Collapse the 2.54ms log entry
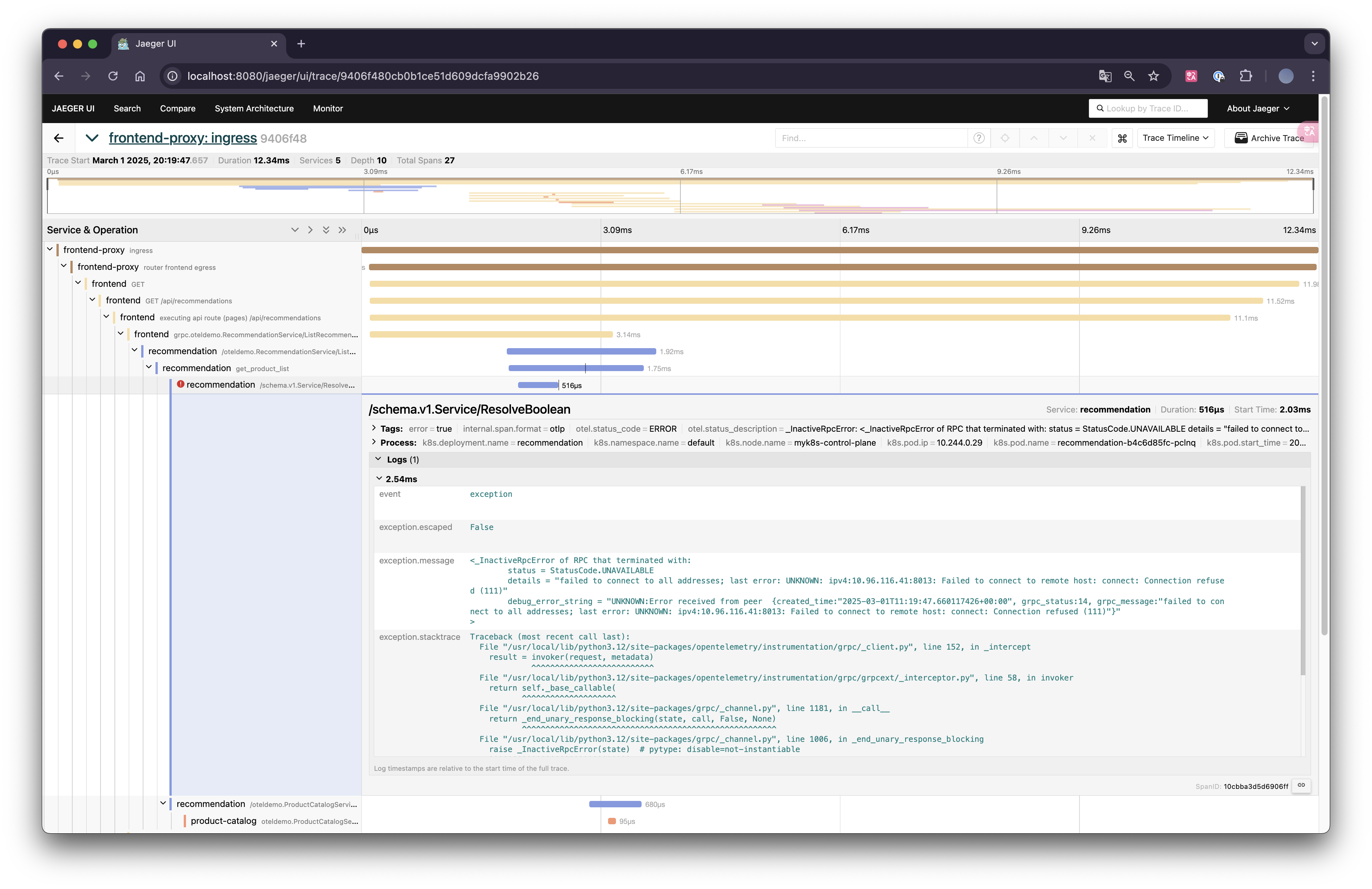 (x=379, y=478)
